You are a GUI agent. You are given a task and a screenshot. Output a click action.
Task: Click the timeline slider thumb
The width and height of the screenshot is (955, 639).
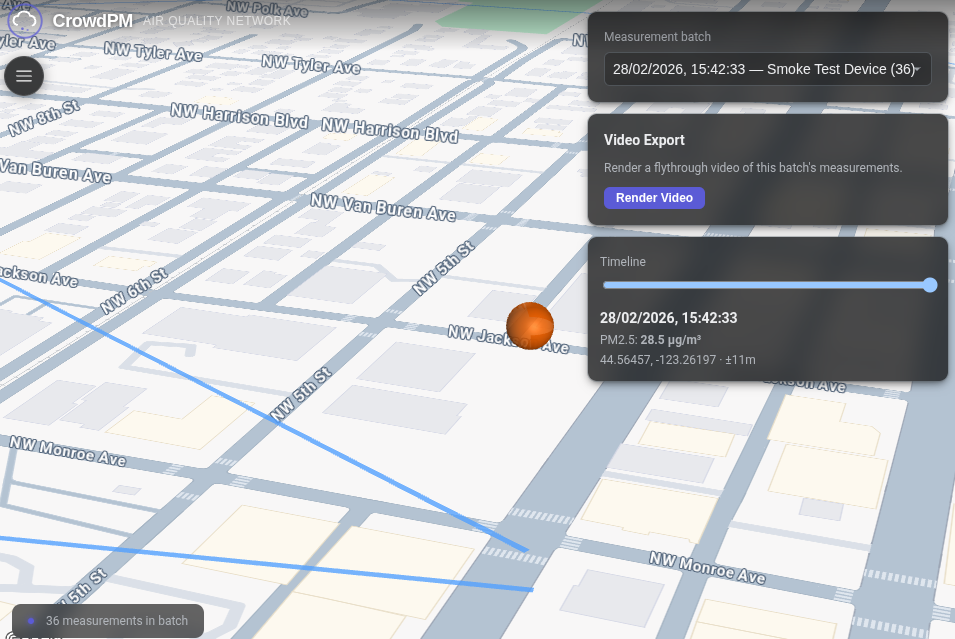coord(929,285)
